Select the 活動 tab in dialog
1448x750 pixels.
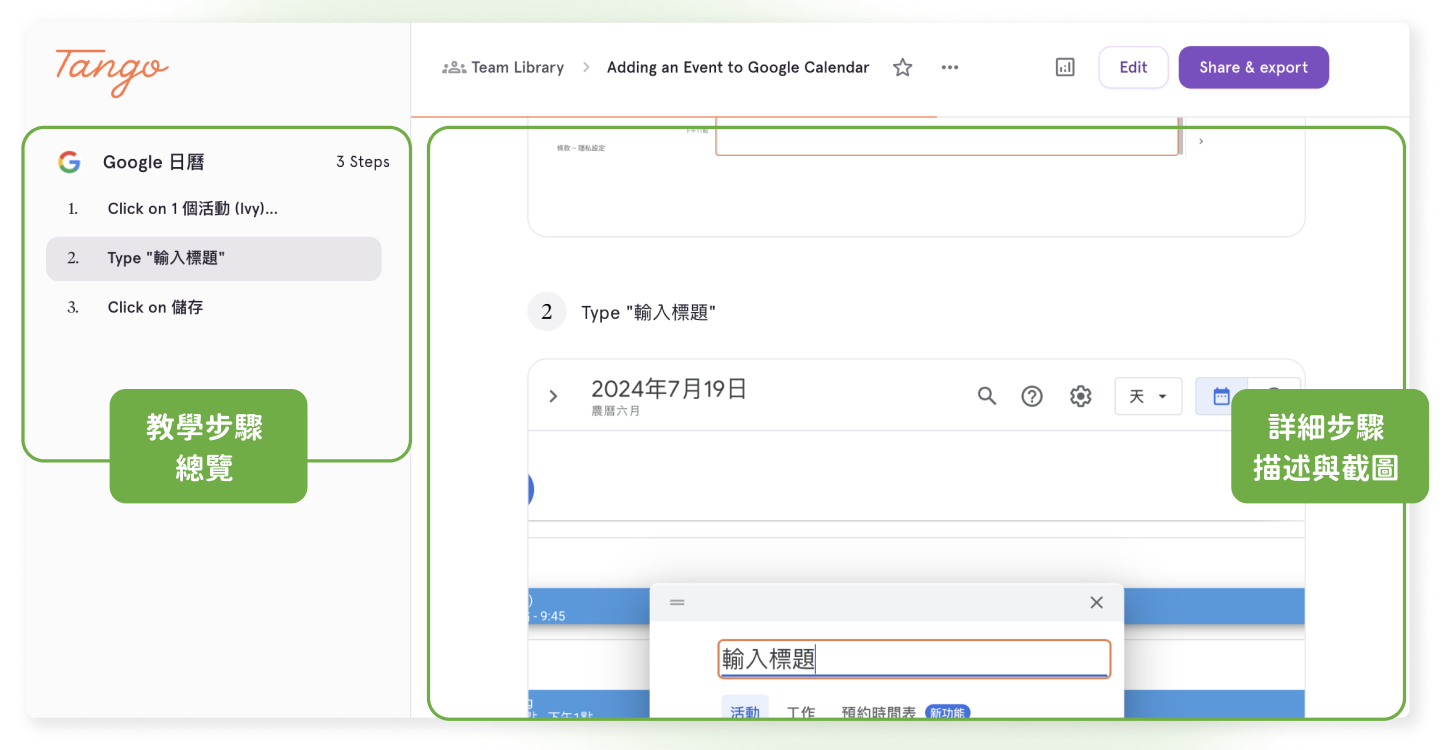745,711
